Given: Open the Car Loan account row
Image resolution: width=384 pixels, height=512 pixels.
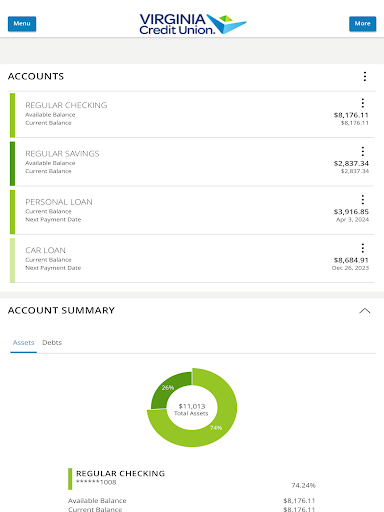Looking at the screenshot, I should click(192, 260).
